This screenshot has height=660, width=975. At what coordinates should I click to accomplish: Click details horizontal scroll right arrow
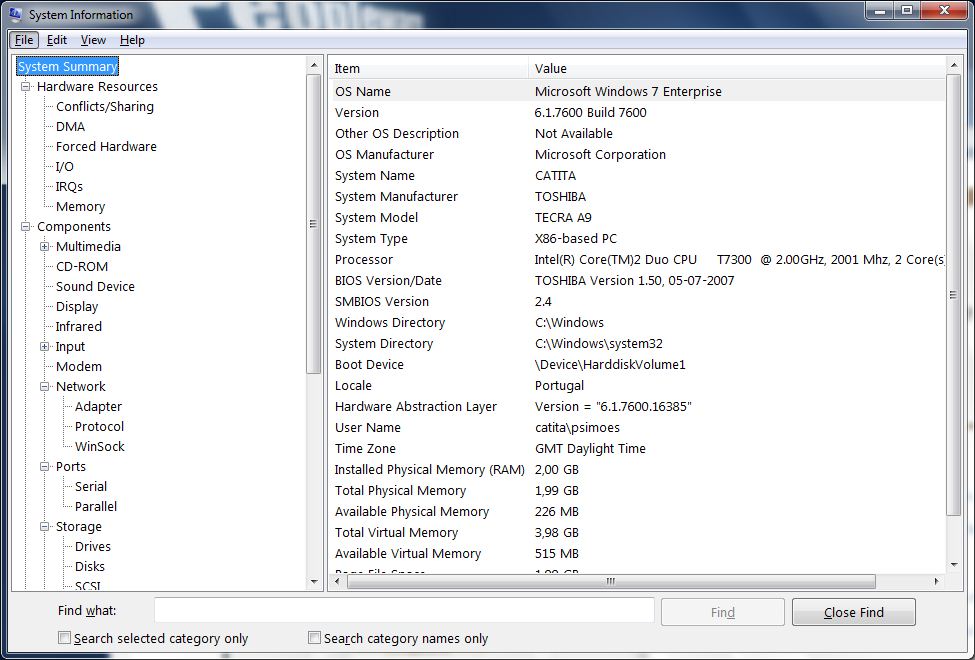point(936,582)
